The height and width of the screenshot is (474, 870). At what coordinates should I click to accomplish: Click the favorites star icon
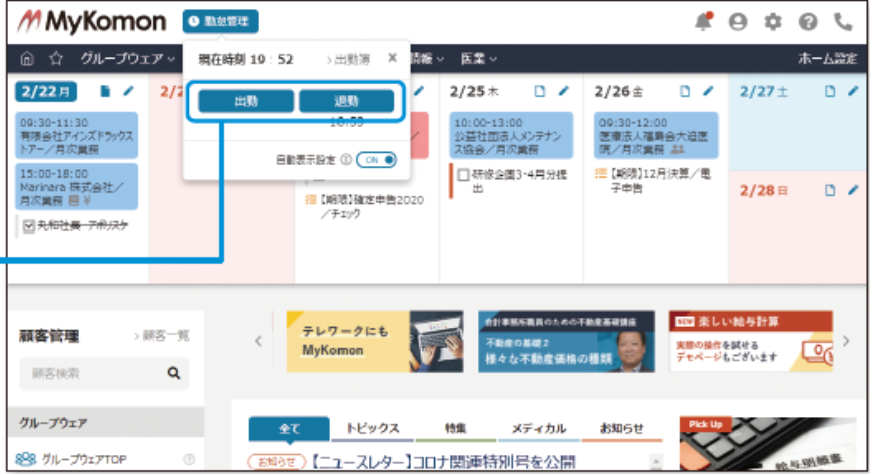click(56, 59)
